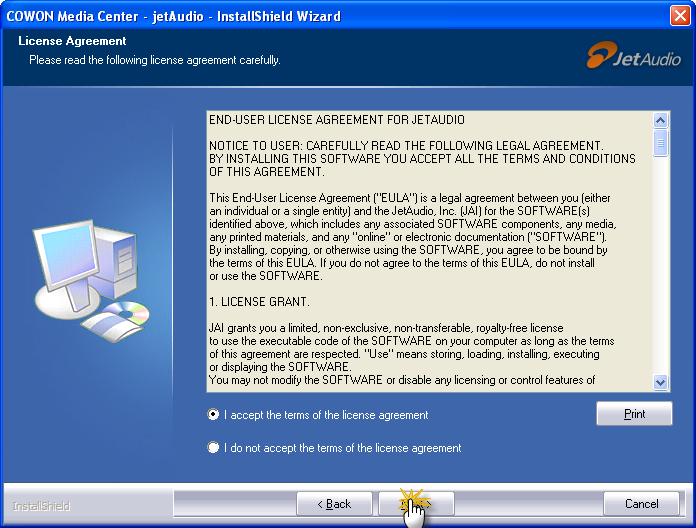Click 'or displaying the SOFTWARE.' line
This screenshot has width=696, height=528.
pyautogui.click(x=280, y=367)
